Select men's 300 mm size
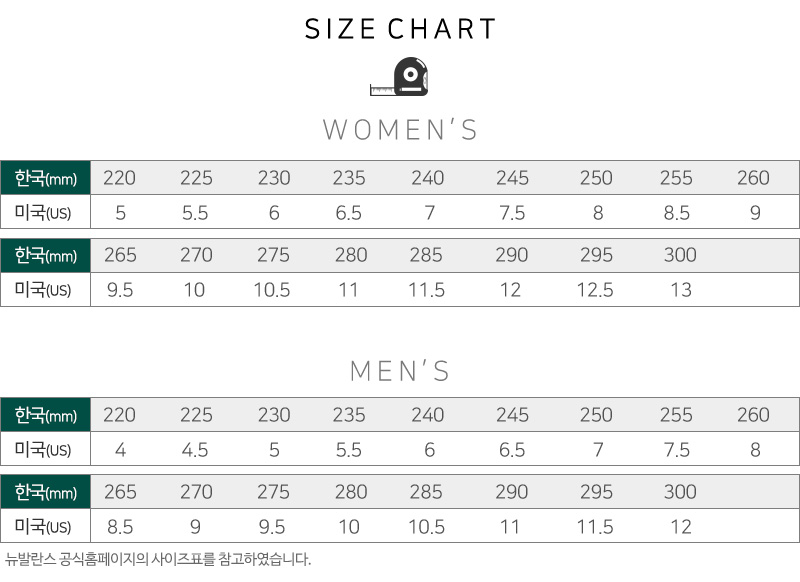 680,492
